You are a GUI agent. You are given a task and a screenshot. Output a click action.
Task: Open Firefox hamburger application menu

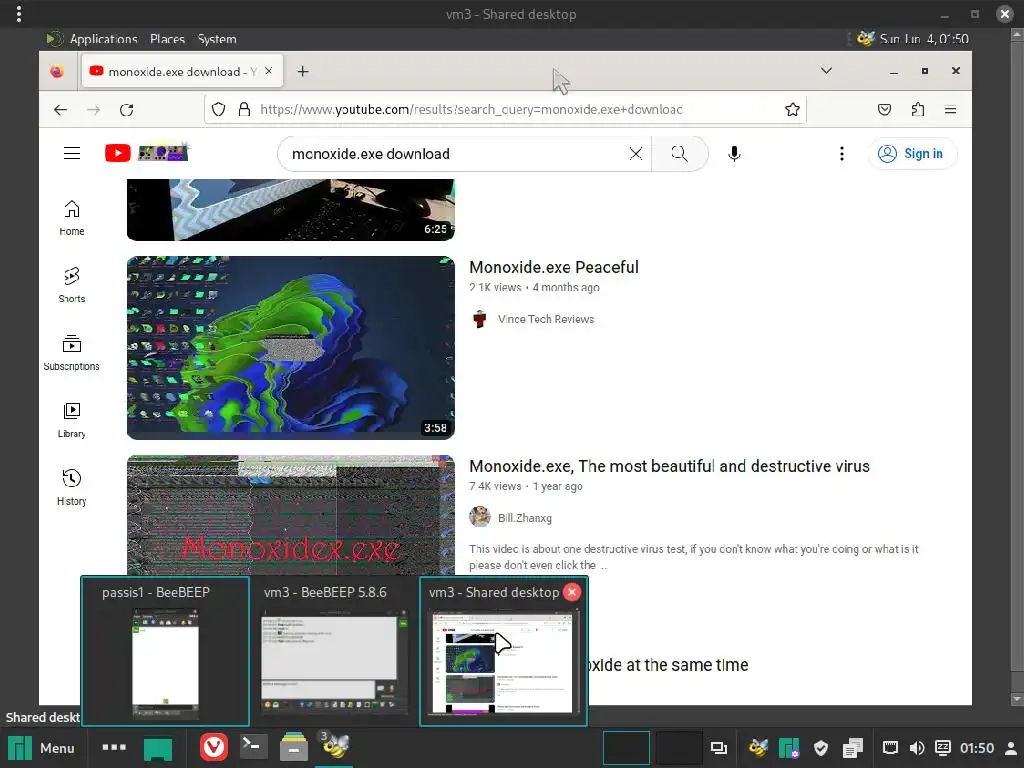pyautogui.click(x=950, y=109)
